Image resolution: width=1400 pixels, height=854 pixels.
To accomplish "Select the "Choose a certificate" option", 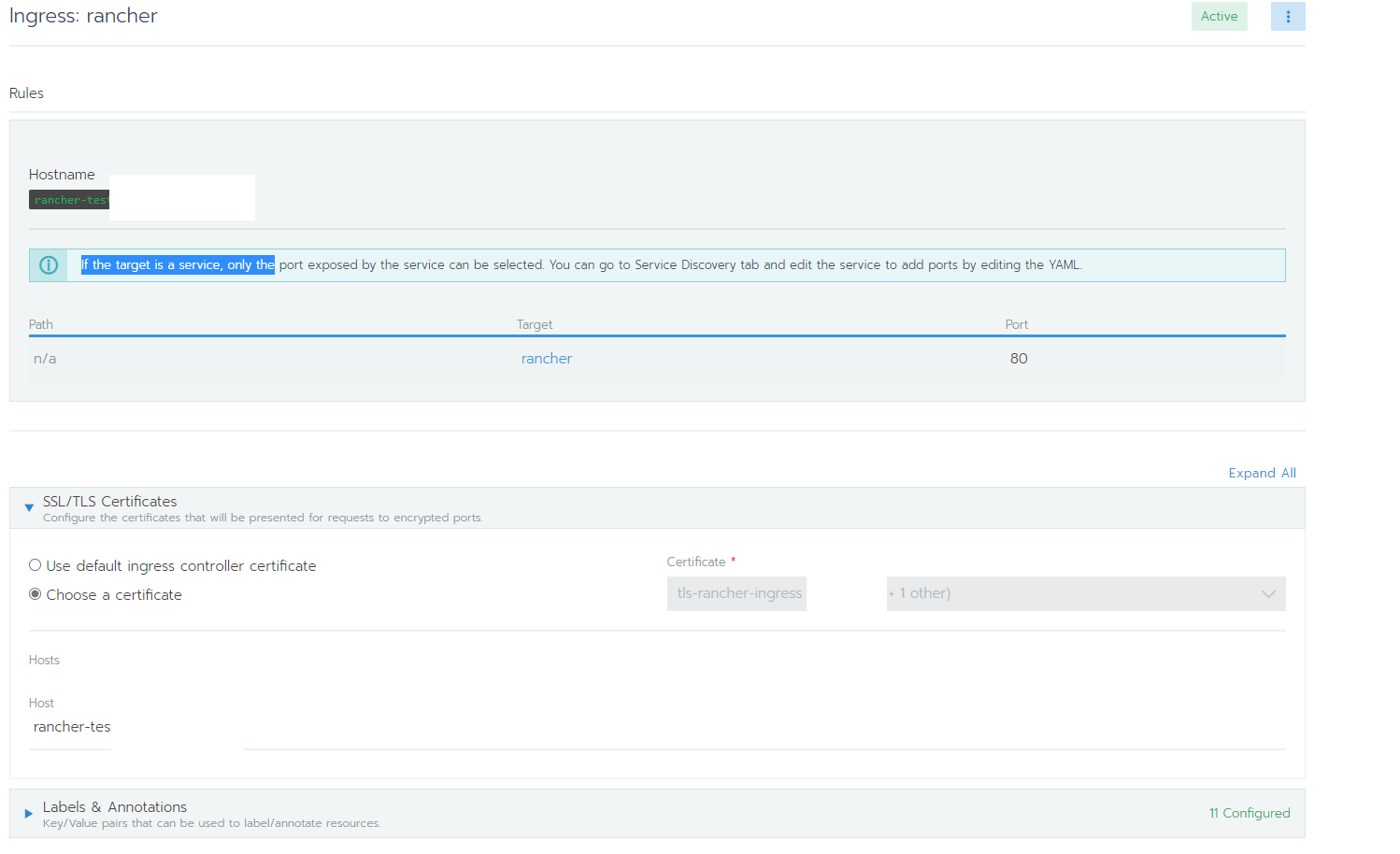I will coord(35,593).
